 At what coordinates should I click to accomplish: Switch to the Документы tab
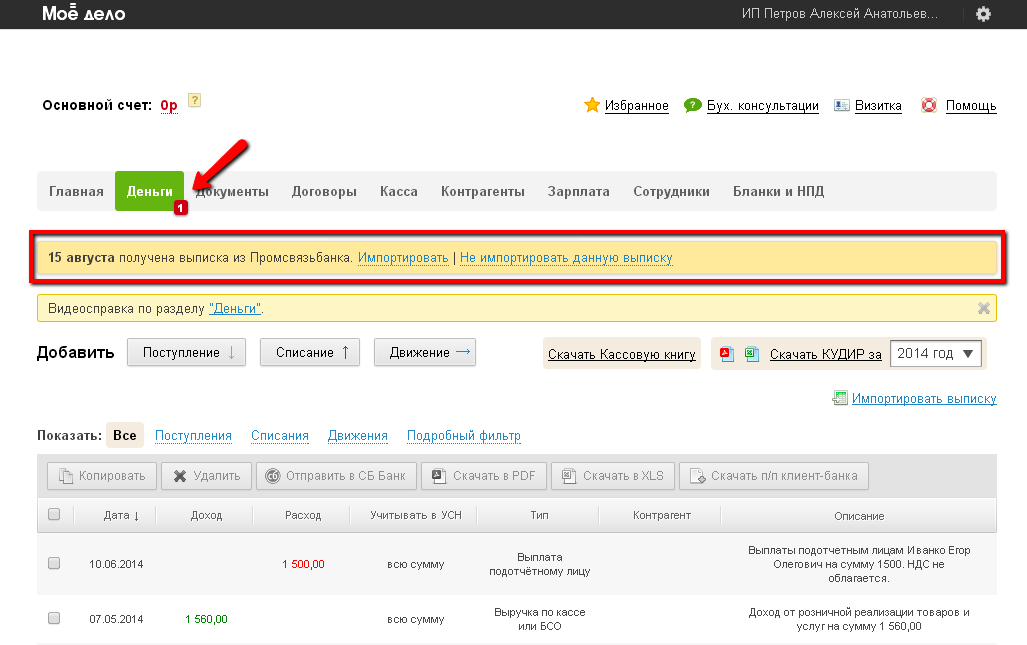[x=232, y=192]
